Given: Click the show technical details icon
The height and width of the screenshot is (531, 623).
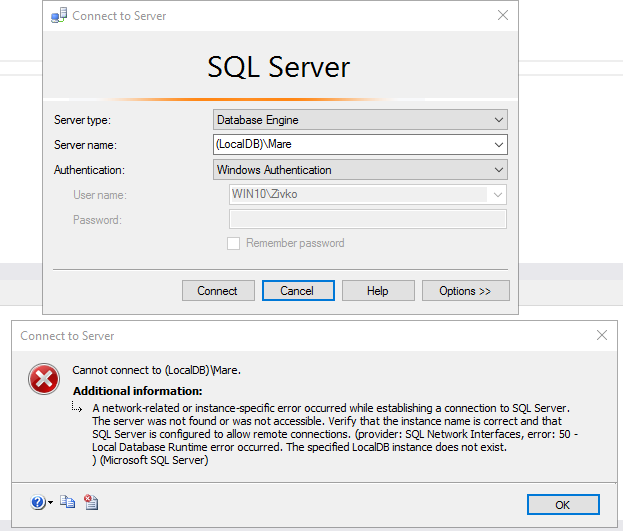Looking at the screenshot, I should coord(91,502).
